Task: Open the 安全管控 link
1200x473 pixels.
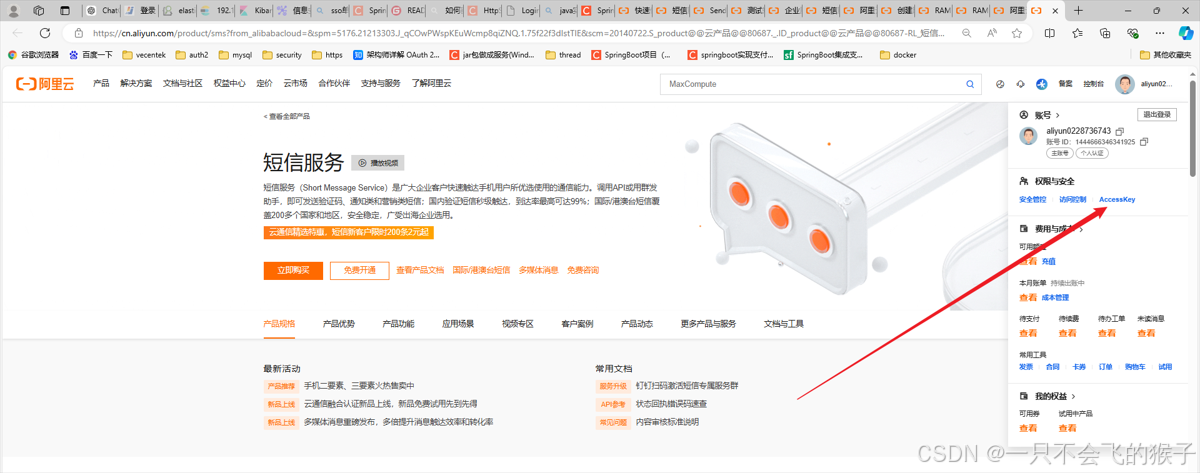Action: coord(1033,199)
